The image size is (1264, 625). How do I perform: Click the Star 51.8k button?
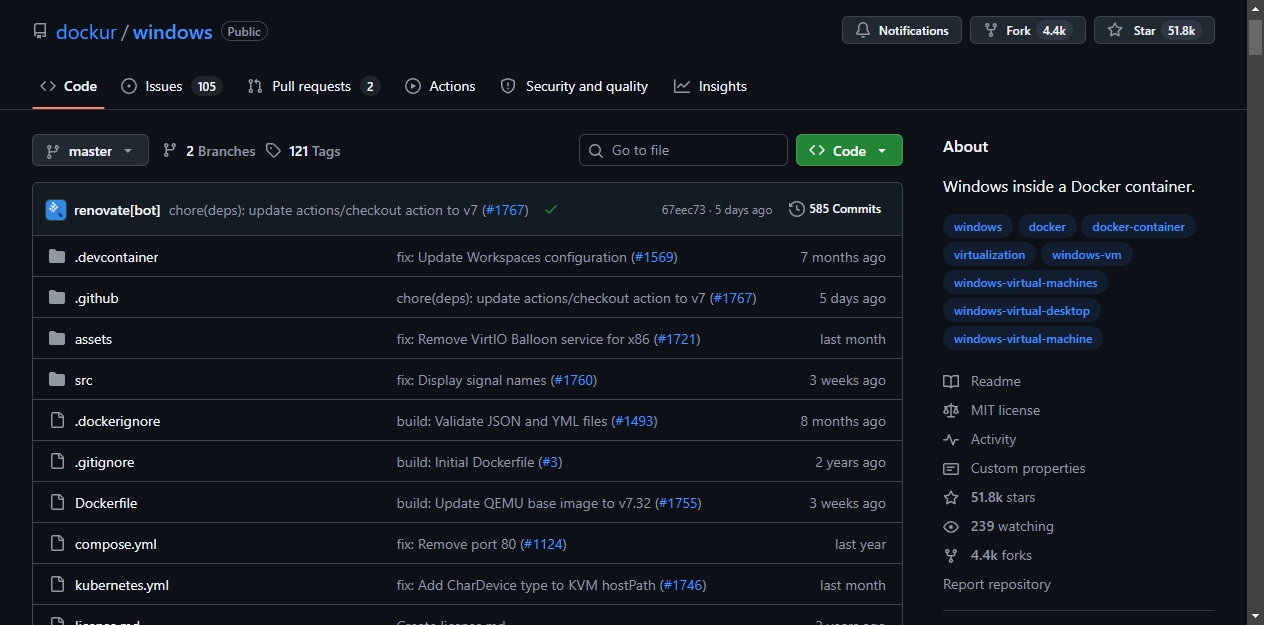[x=1154, y=31]
